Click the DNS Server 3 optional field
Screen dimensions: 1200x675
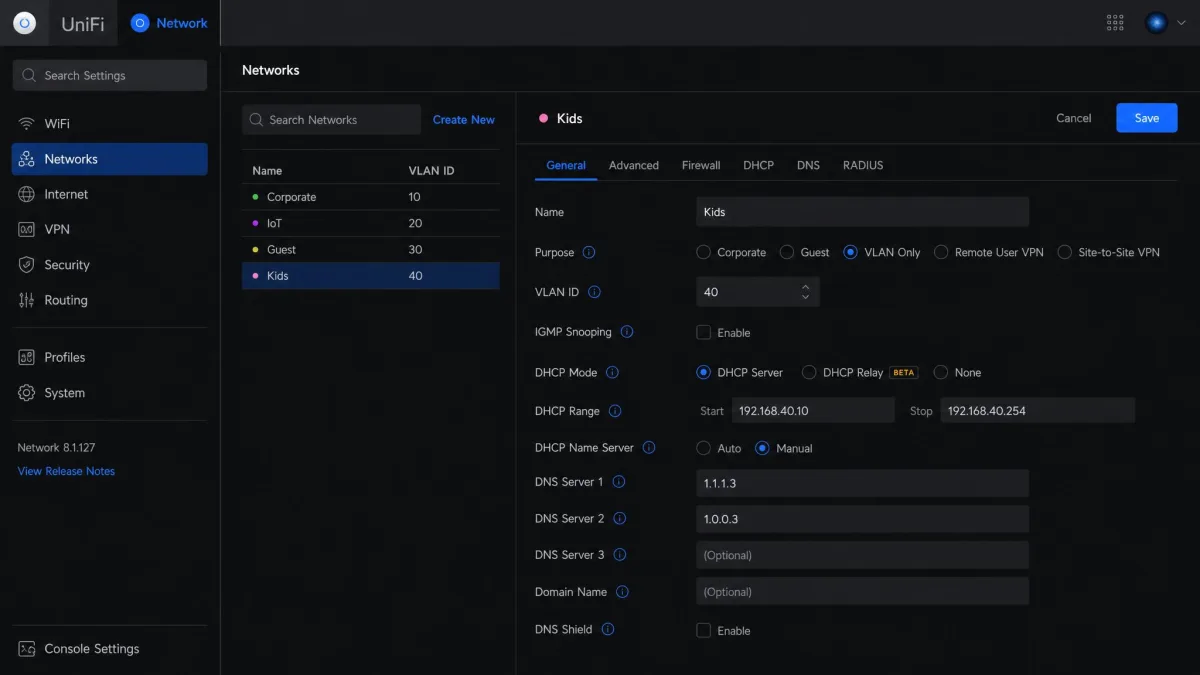point(863,555)
